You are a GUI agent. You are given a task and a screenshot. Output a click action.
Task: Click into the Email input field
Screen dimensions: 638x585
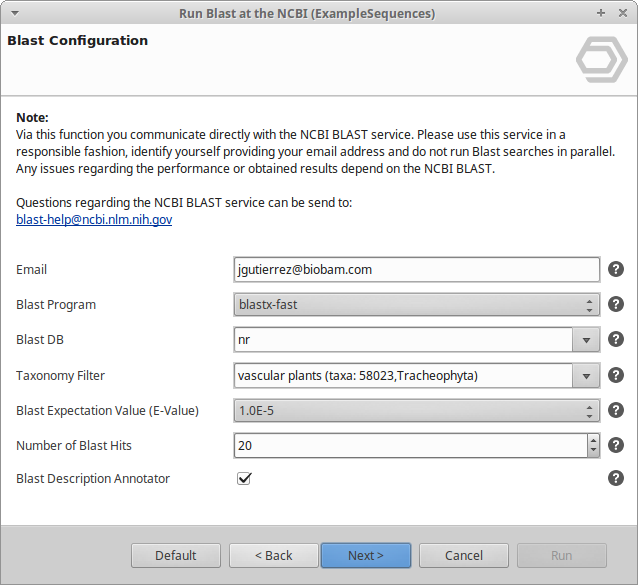point(416,269)
